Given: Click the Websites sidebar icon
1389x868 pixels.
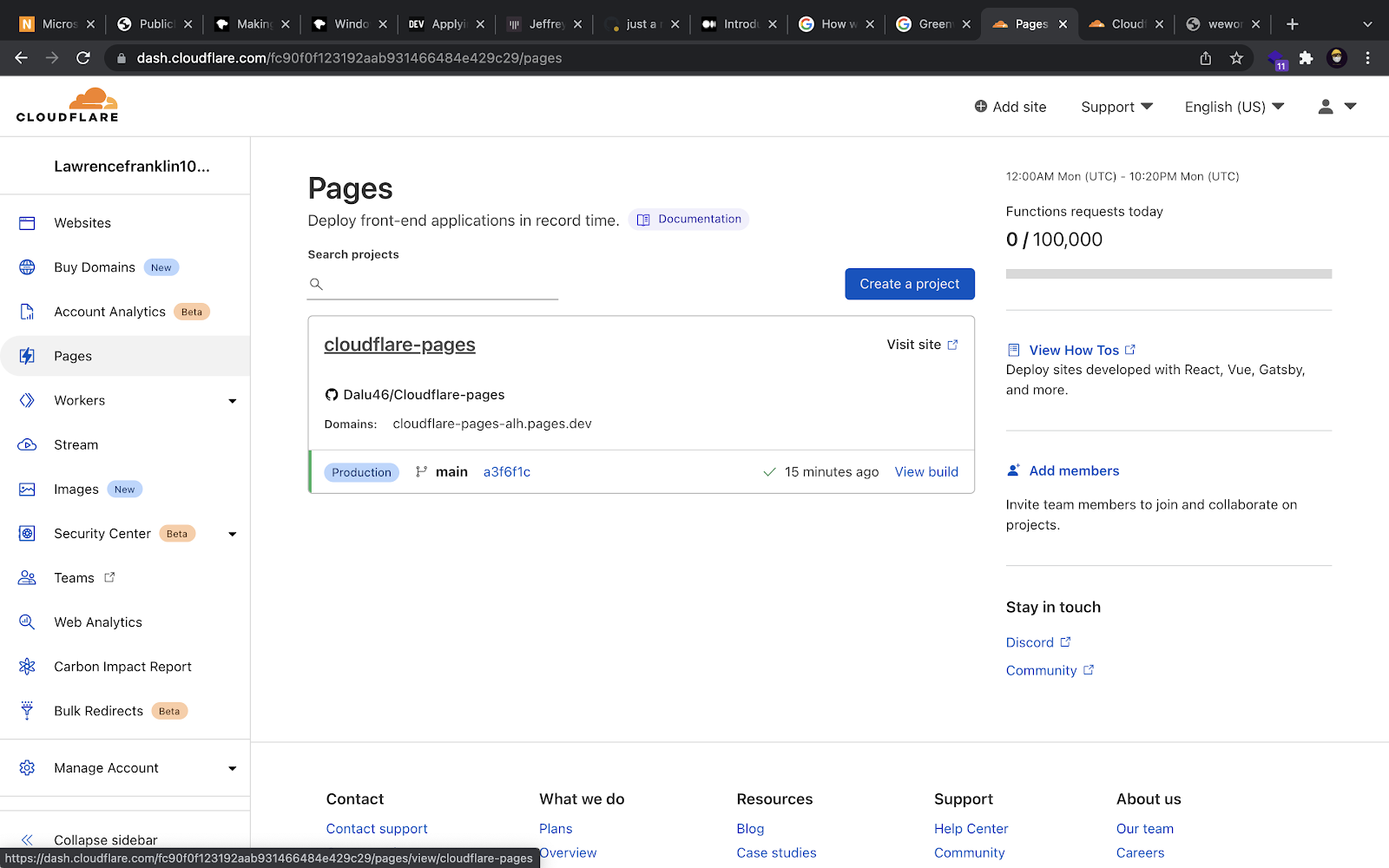Looking at the screenshot, I should click(27, 223).
